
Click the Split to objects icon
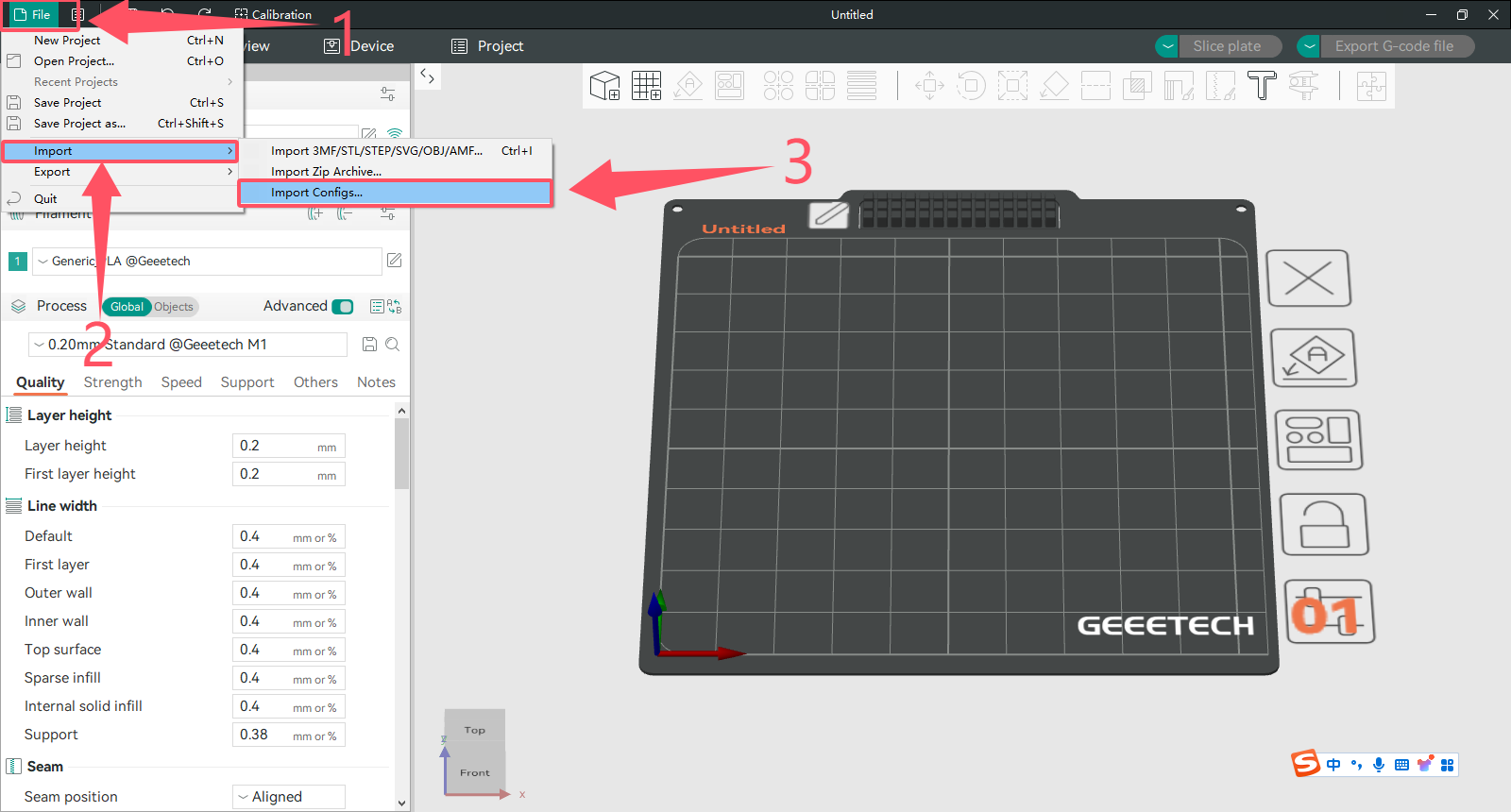(x=778, y=86)
